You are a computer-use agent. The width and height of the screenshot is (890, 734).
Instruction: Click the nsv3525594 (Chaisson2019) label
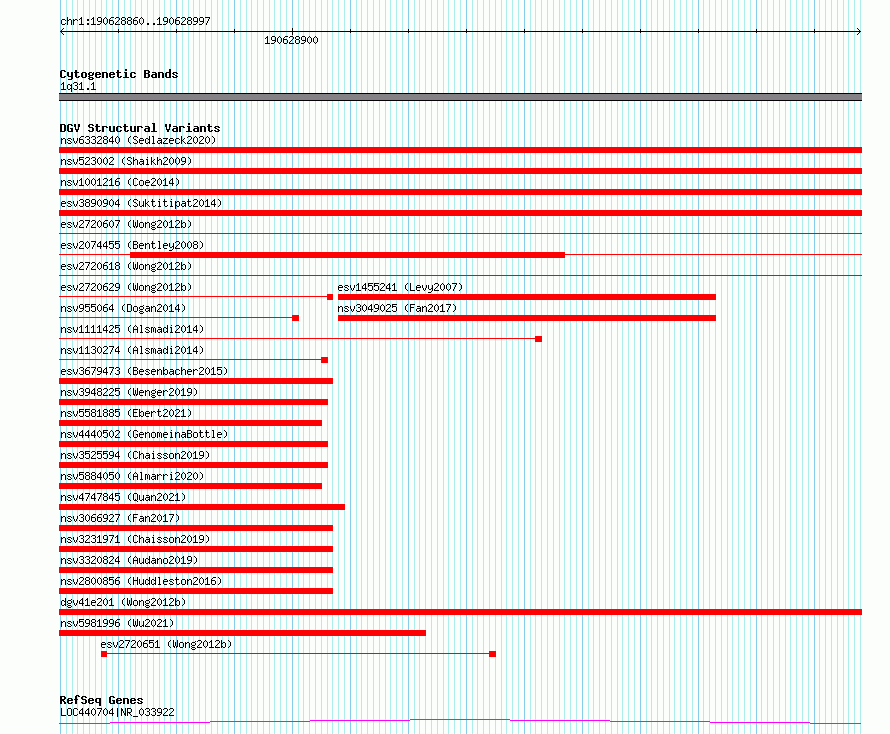pyautogui.click(x=135, y=455)
